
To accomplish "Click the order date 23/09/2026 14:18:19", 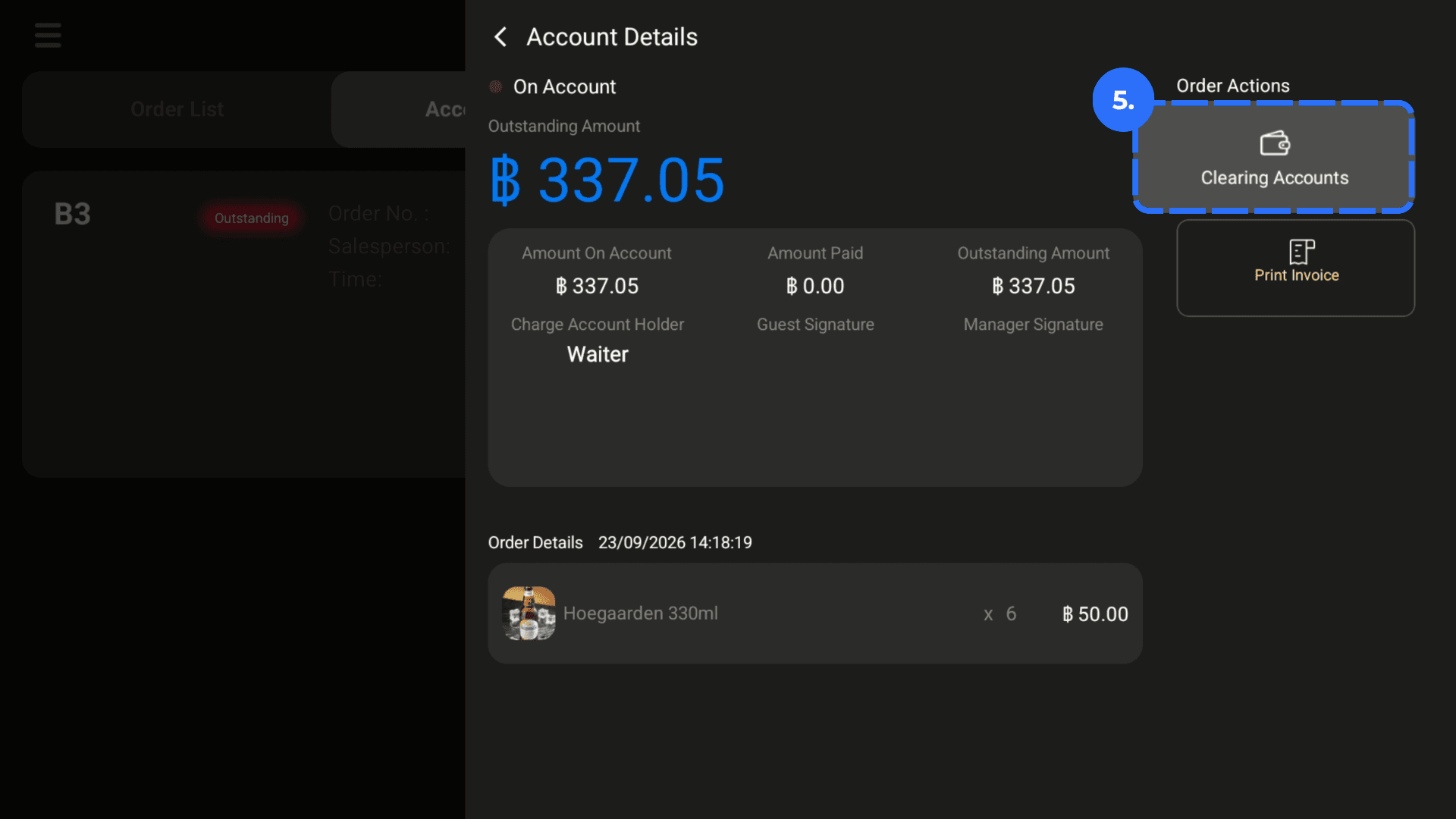I will click(x=675, y=543).
